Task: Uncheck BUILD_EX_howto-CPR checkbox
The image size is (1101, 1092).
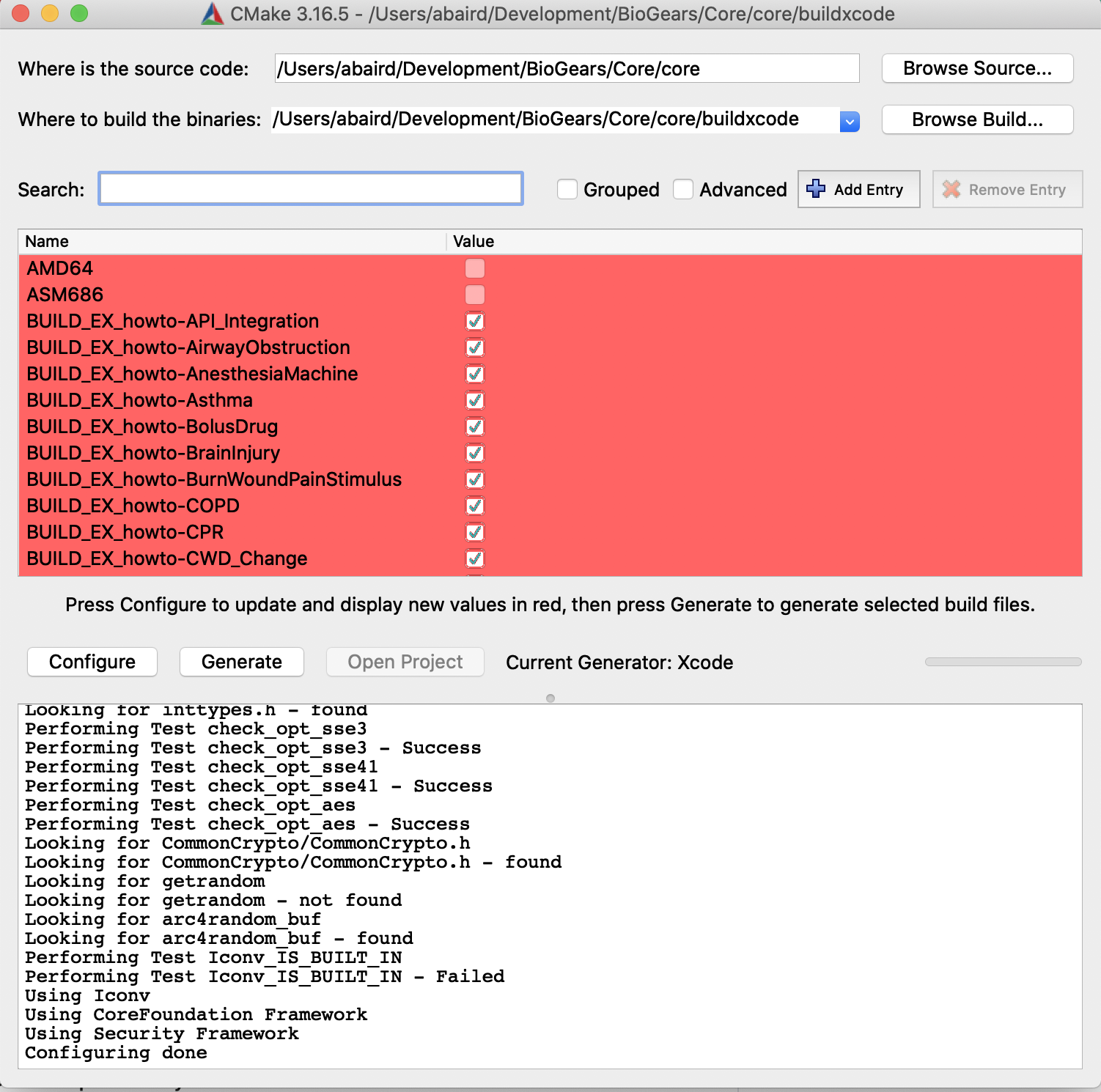Action: click(x=475, y=532)
